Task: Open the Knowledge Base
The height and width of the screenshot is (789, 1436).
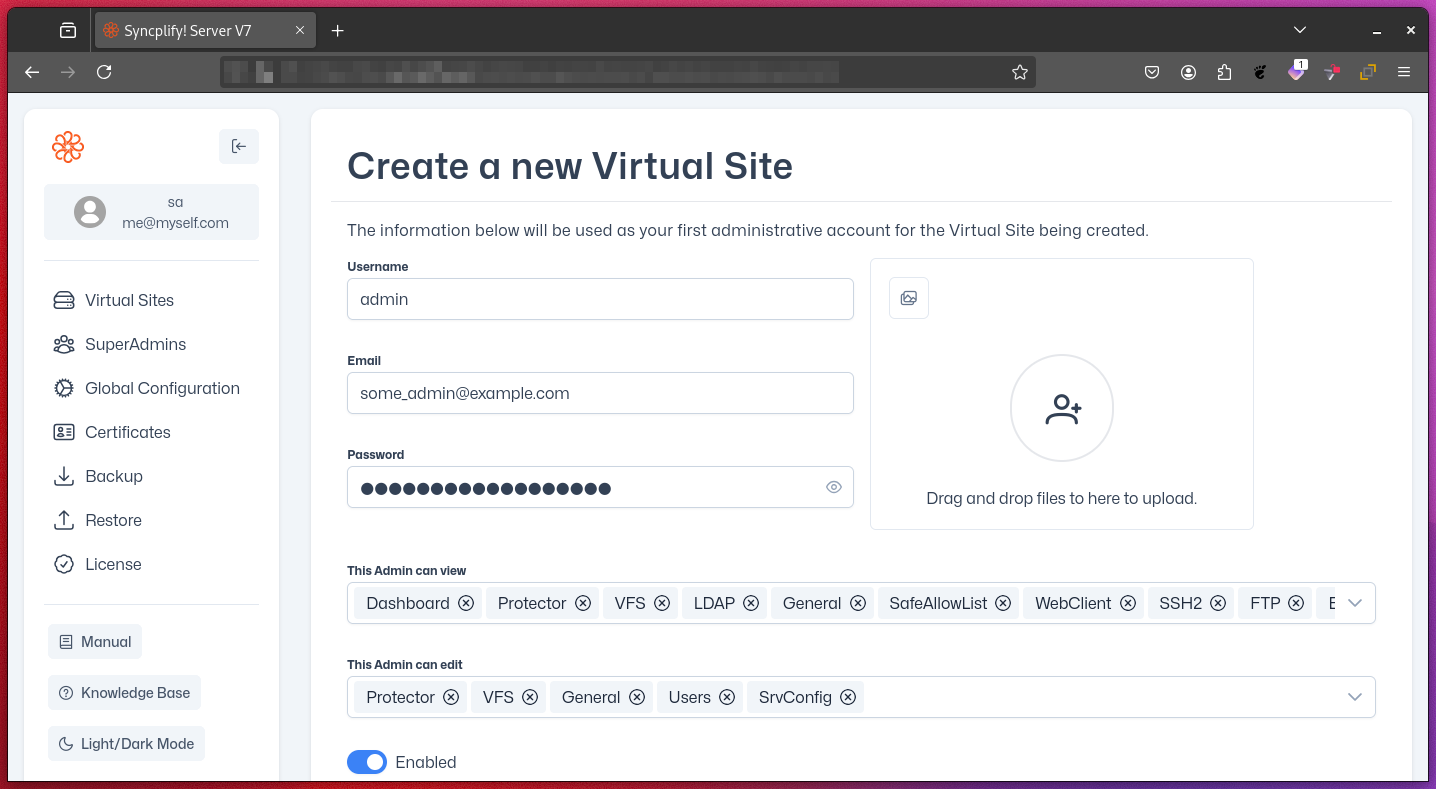Action: click(x=124, y=692)
